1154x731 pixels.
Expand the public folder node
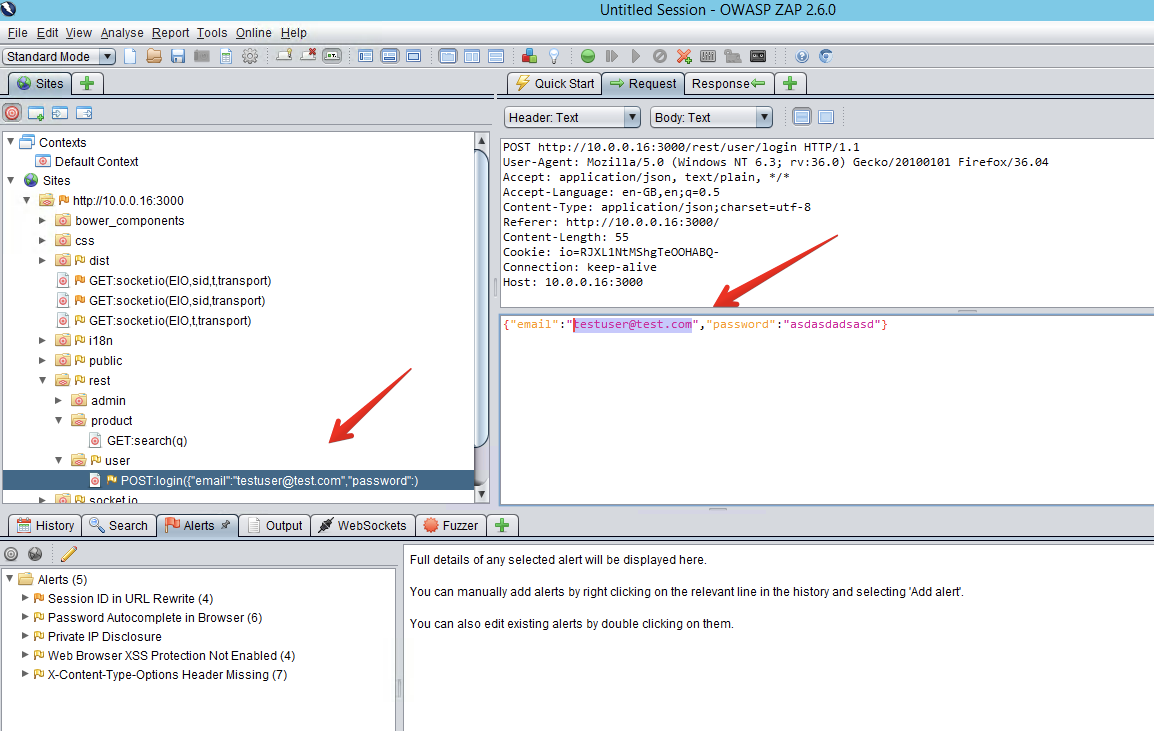click(x=42, y=360)
